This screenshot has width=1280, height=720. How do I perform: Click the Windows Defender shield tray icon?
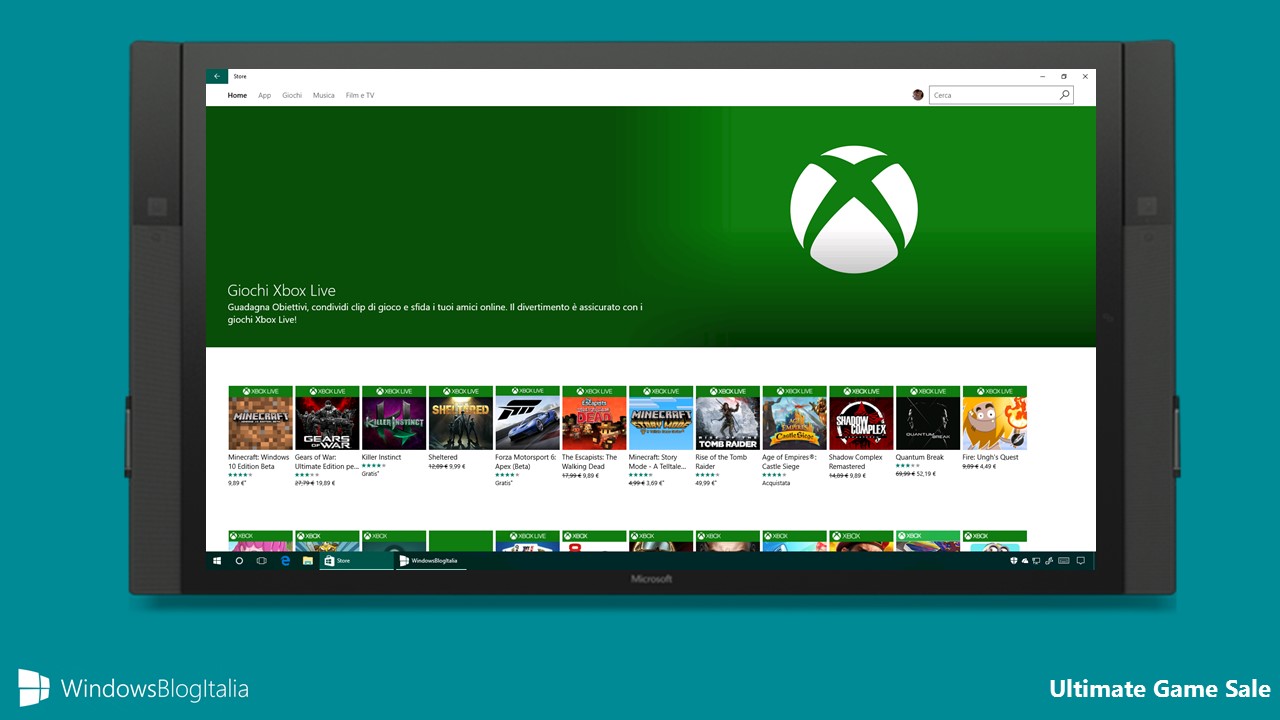pos(1014,561)
